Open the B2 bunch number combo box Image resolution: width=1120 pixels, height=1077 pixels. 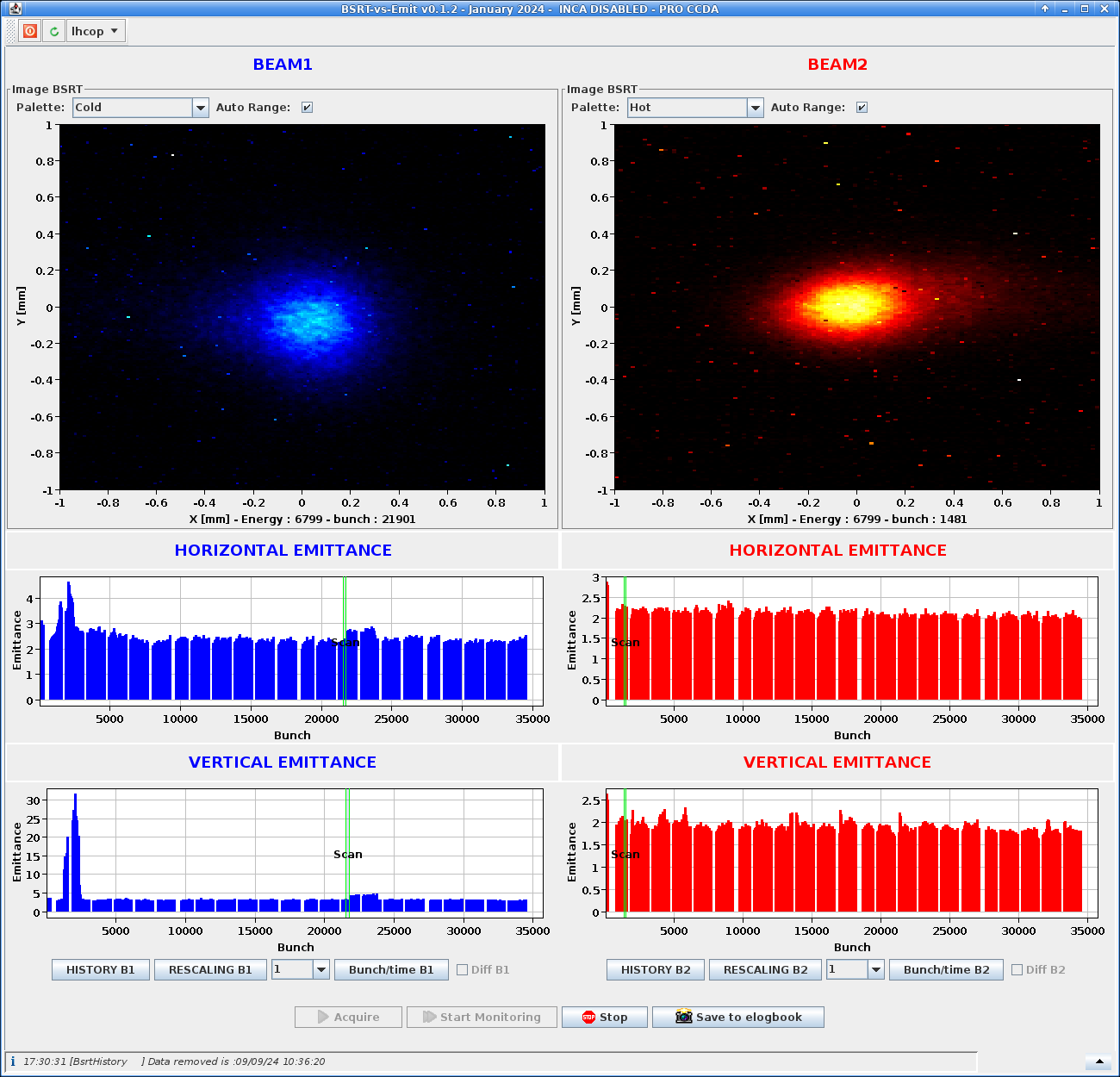tap(876, 969)
